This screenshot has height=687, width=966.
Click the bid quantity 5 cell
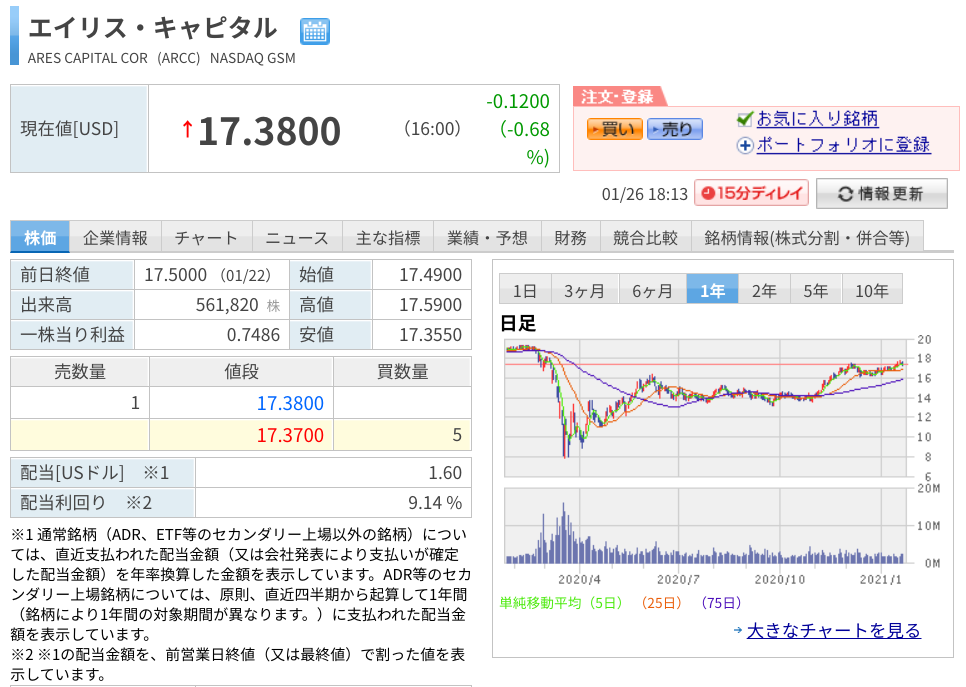[x=402, y=435]
